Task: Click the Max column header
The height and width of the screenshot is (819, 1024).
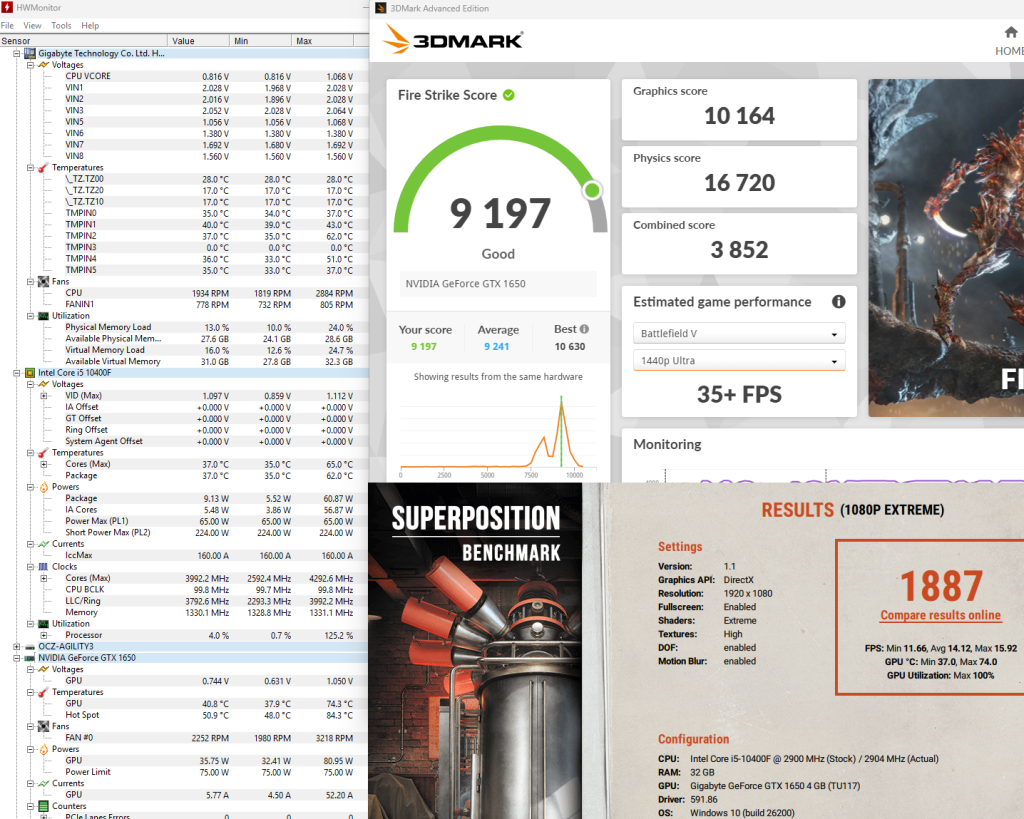Action: (x=322, y=40)
